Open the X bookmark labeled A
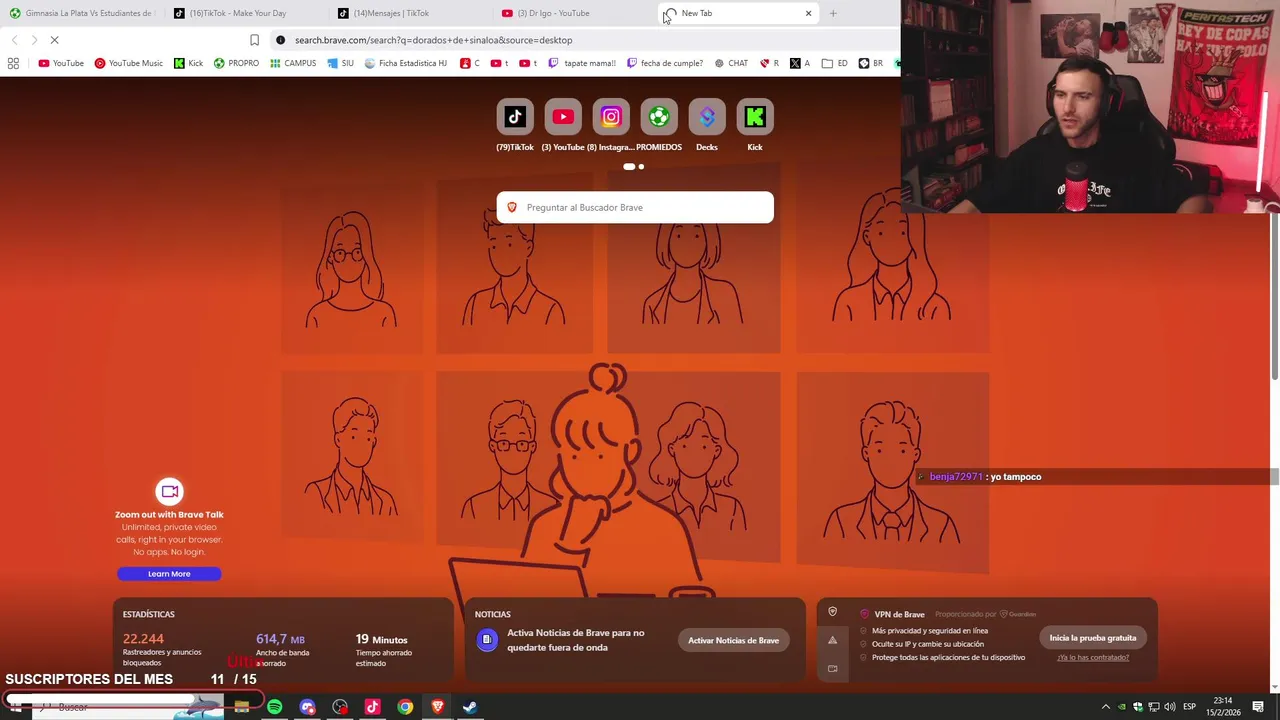 coord(799,63)
